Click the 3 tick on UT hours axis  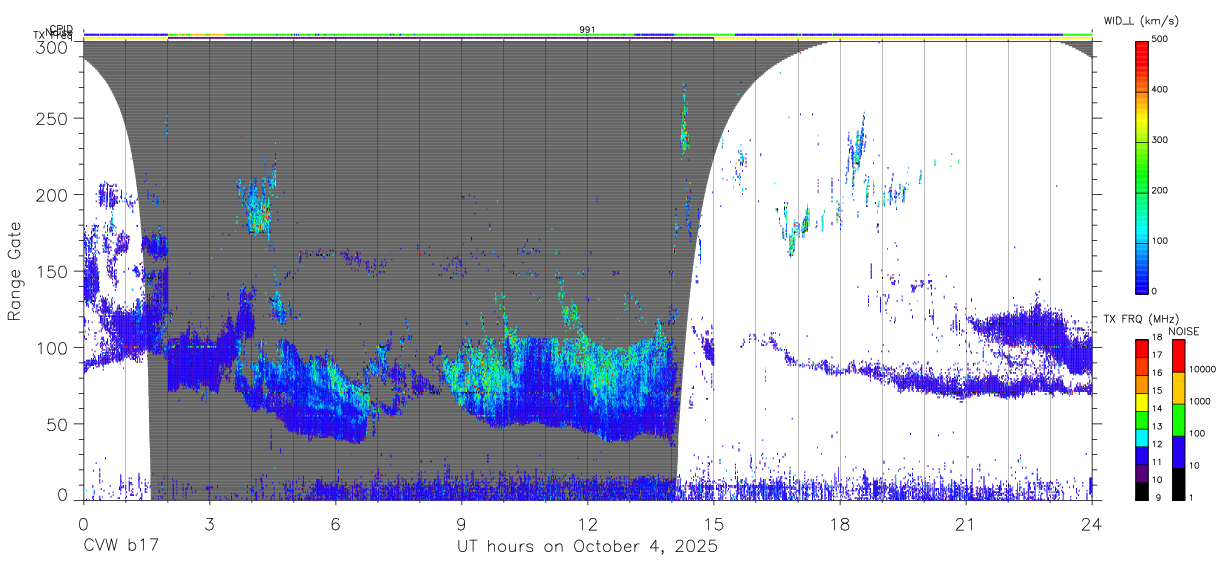pos(209,524)
